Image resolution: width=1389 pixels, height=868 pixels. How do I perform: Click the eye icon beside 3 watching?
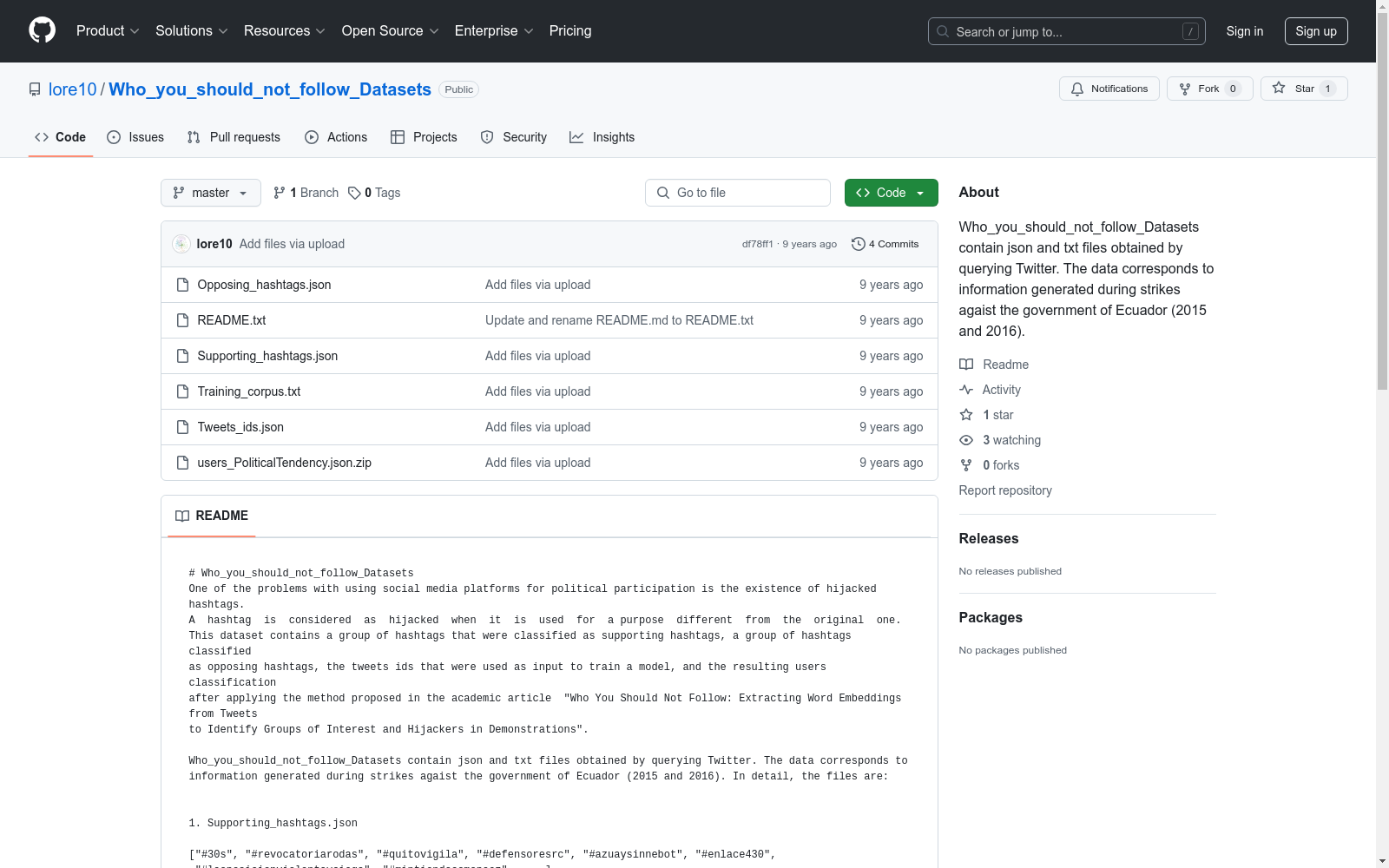click(966, 440)
